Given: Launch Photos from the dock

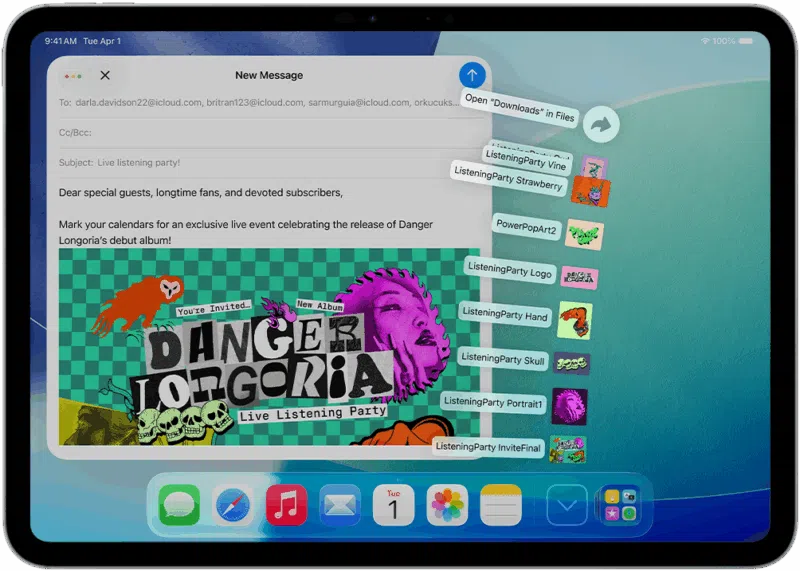Looking at the screenshot, I should coord(447,505).
